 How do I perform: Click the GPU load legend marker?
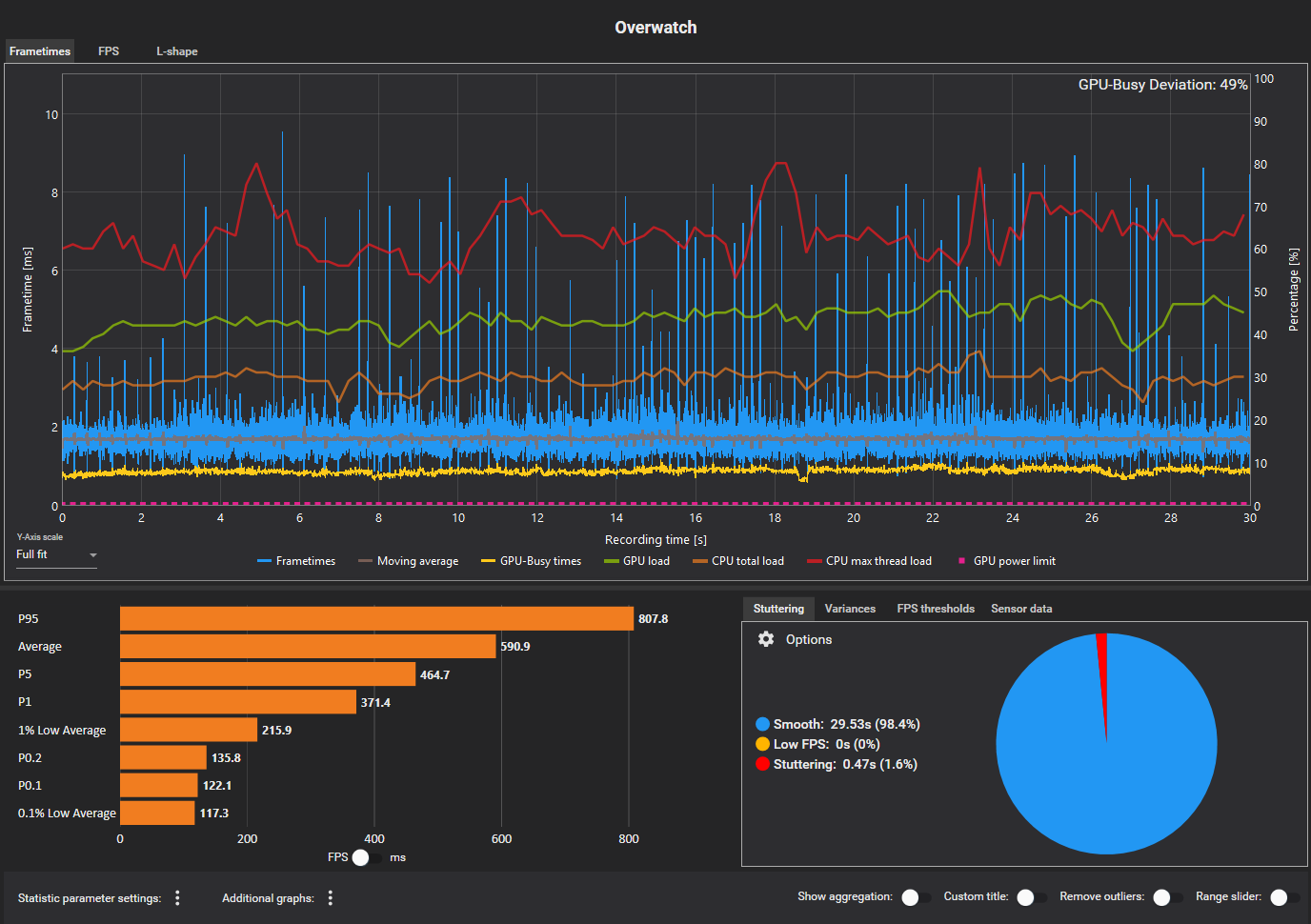tap(611, 561)
